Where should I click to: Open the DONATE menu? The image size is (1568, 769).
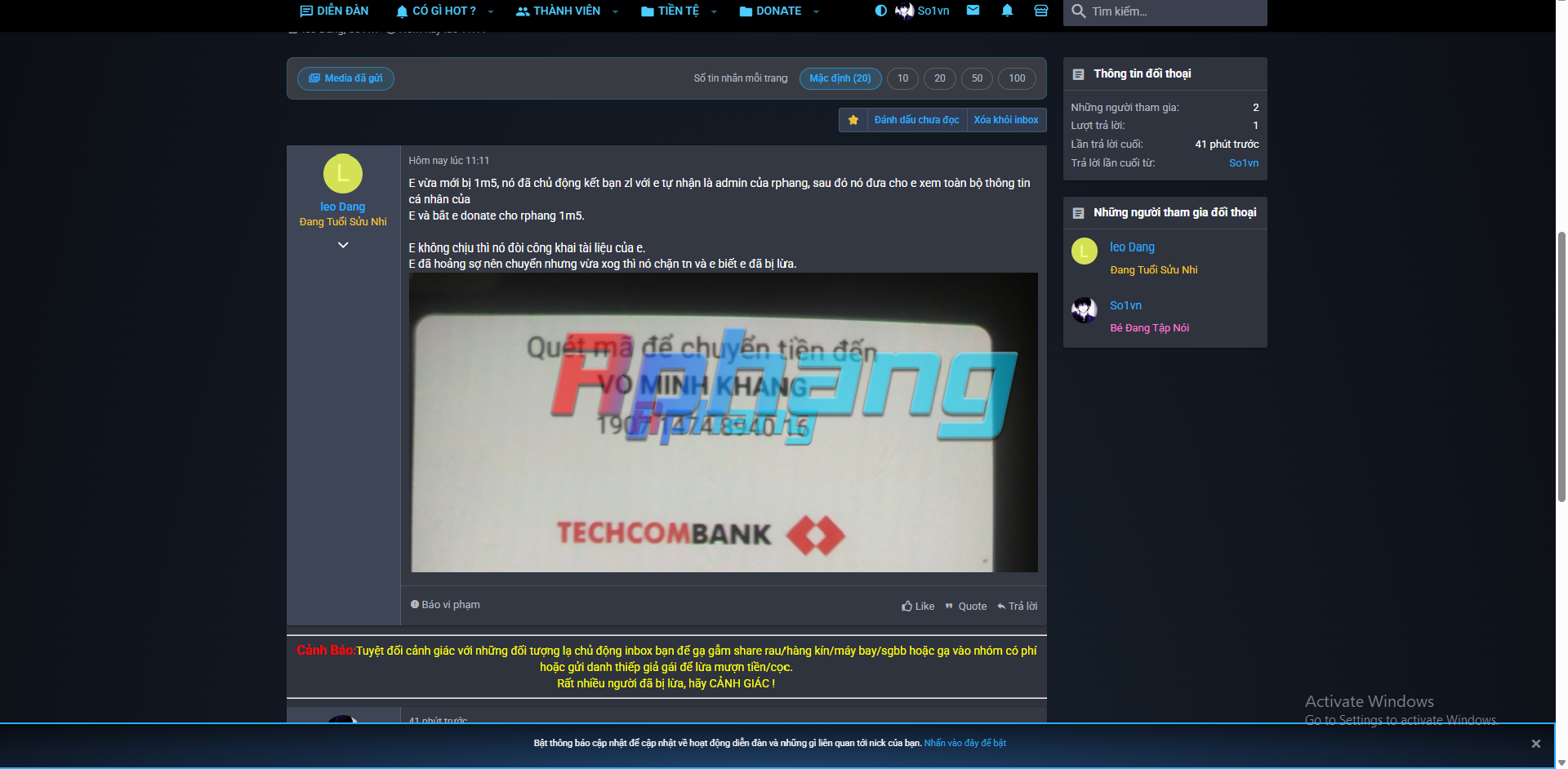(778, 11)
